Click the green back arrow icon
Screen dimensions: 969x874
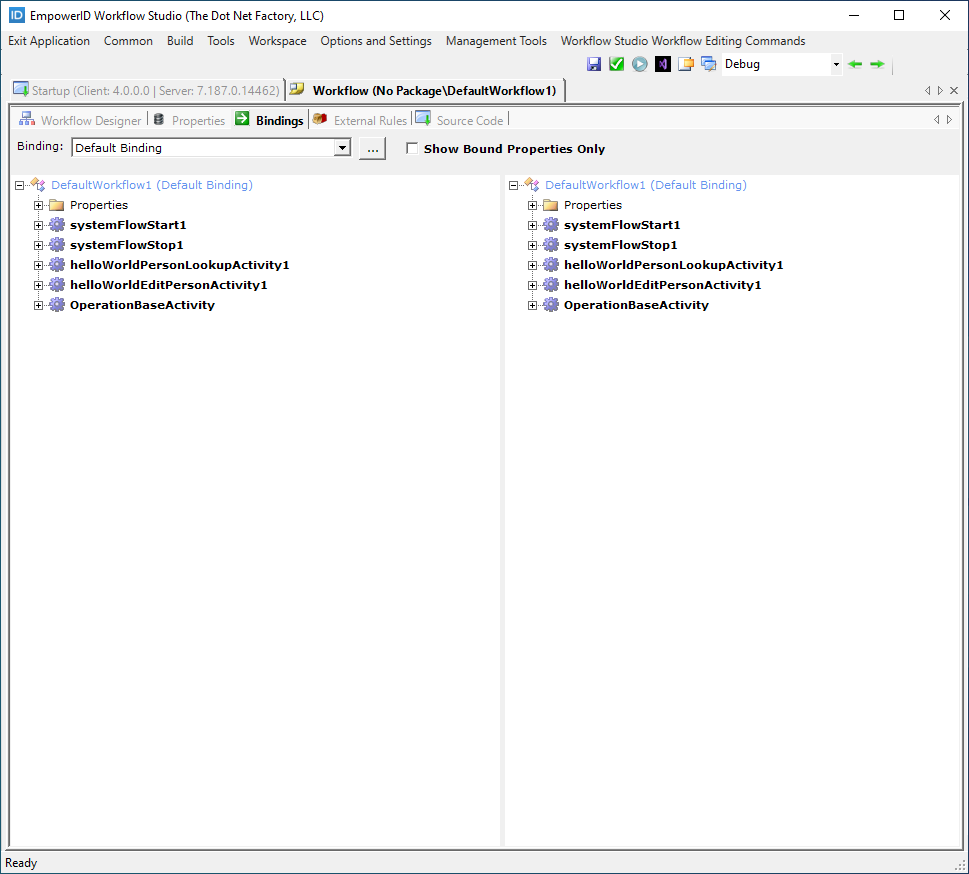point(855,63)
